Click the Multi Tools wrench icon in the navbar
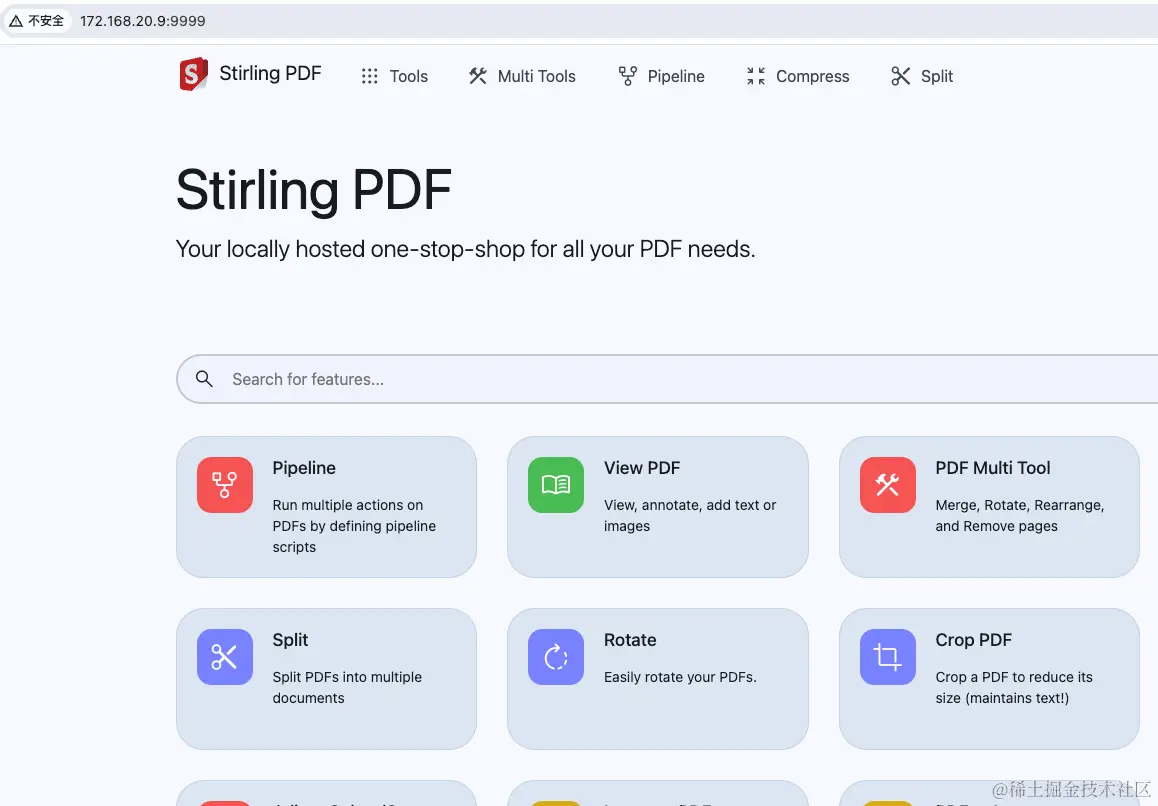 pos(478,76)
